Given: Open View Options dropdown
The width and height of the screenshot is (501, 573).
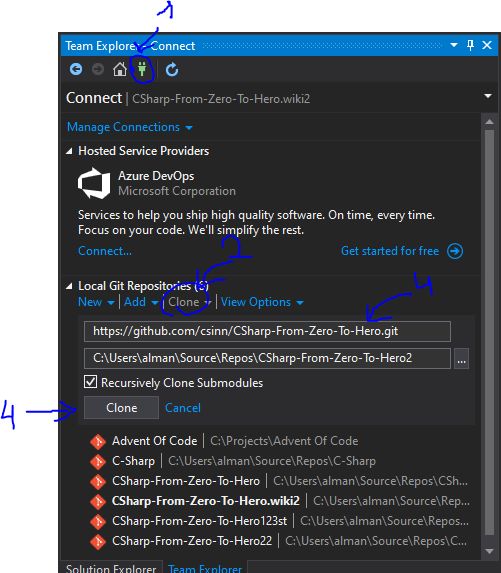Looking at the screenshot, I should (x=262, y=302).
